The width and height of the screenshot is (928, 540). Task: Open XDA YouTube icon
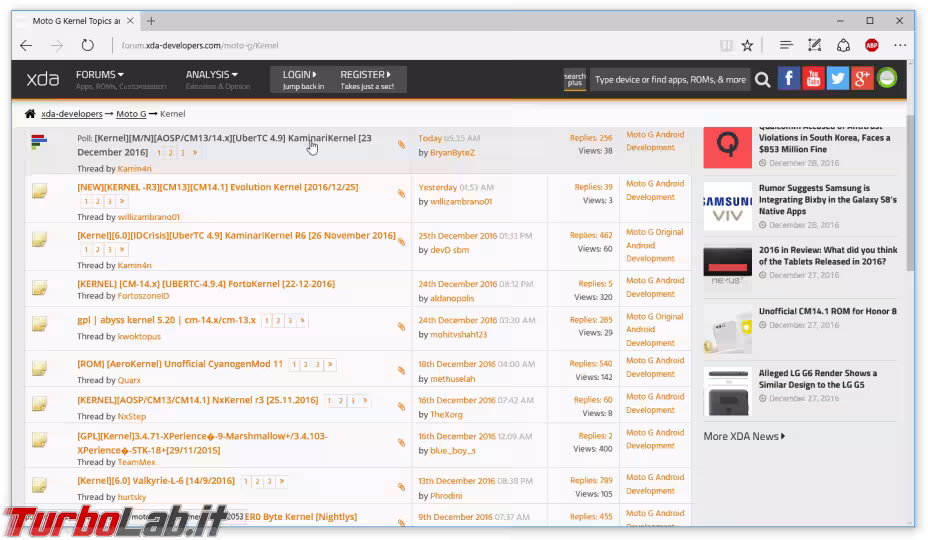[x=813, y=79]
